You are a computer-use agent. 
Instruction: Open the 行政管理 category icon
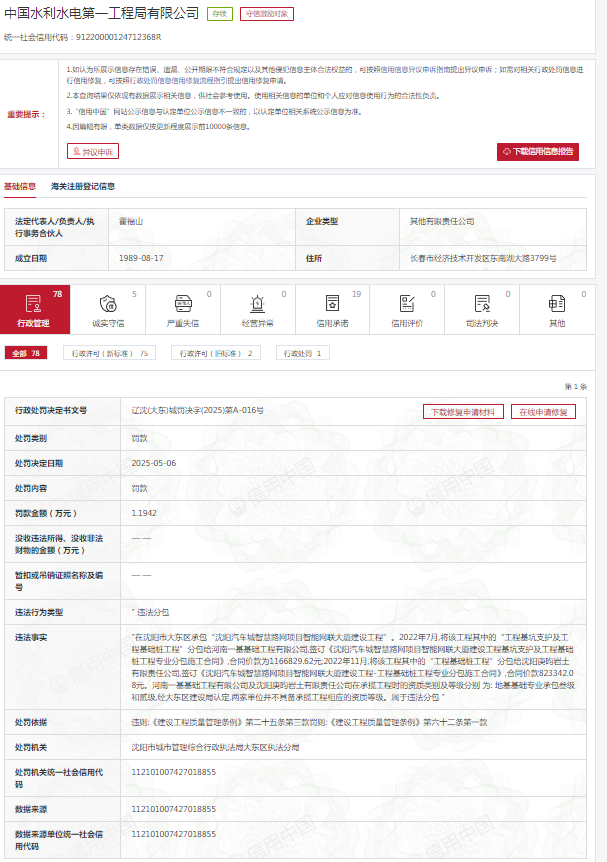(x=34, y=303)
